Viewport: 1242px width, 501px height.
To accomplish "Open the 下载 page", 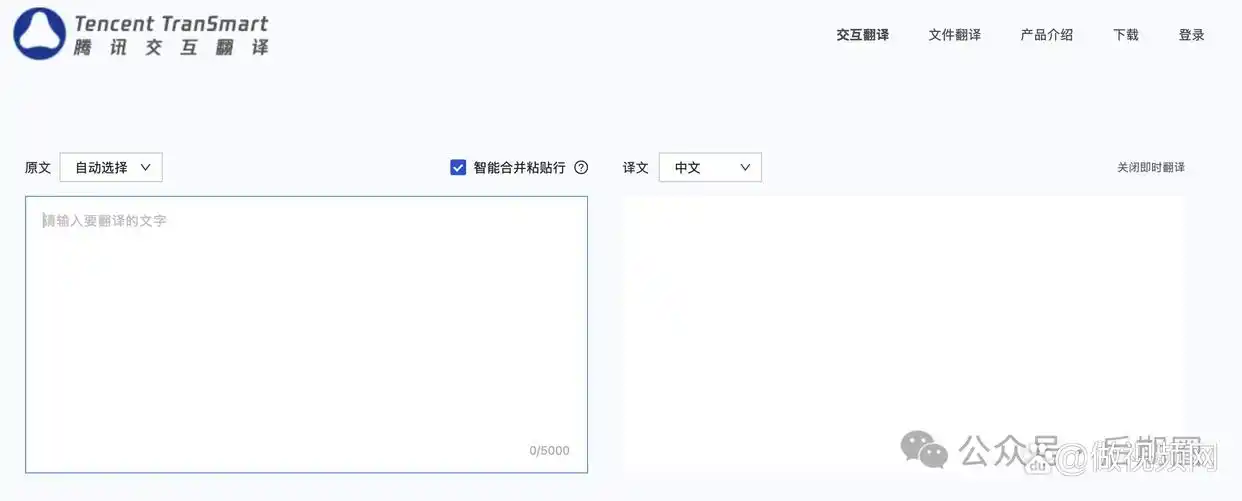I will pos(1125,35).
